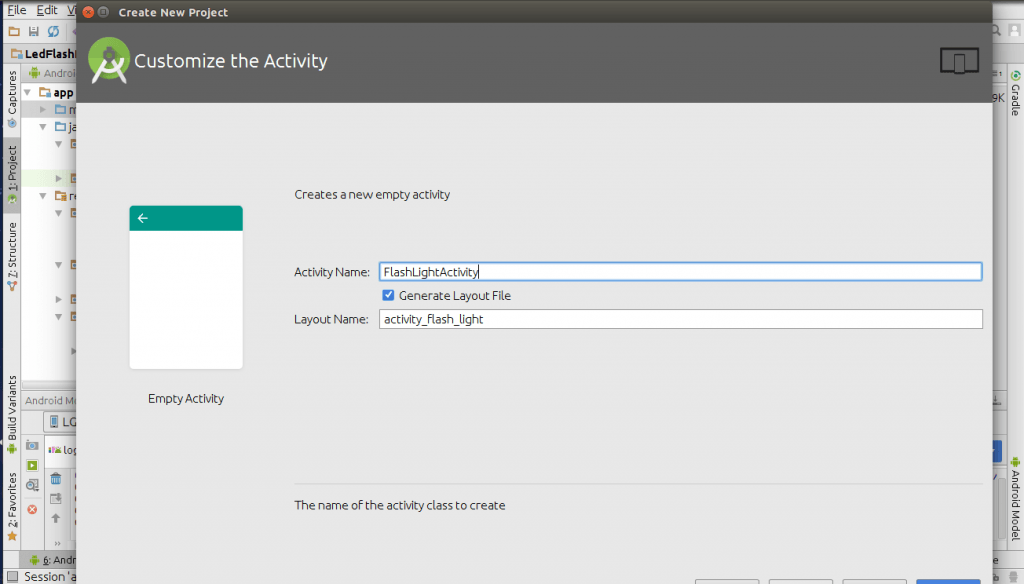The image size is (1024, 584).
Task: Click the Synchronize toolbar icon
Action: coord(54,31)
